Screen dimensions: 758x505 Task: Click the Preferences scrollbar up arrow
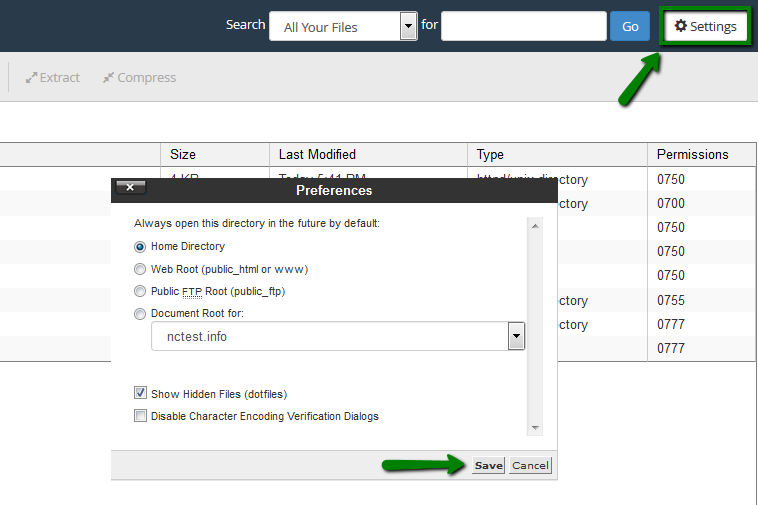535,226
